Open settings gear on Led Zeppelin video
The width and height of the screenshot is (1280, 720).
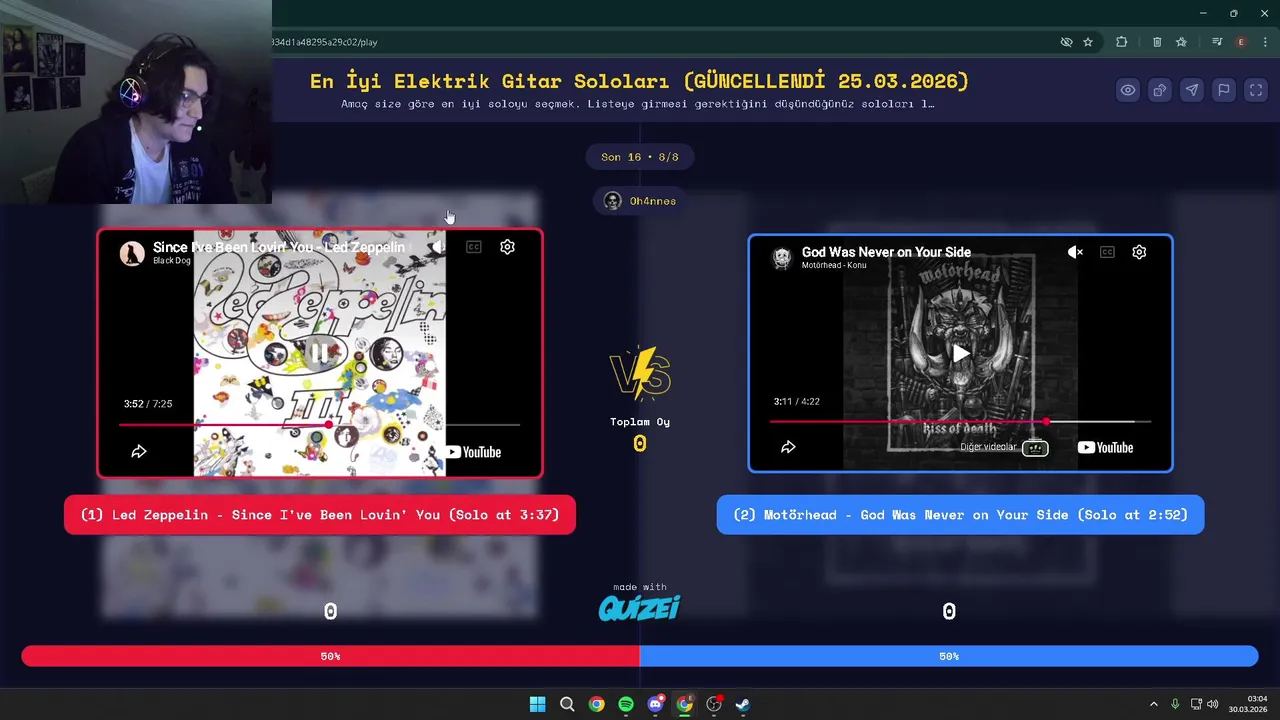click(507, 247)
